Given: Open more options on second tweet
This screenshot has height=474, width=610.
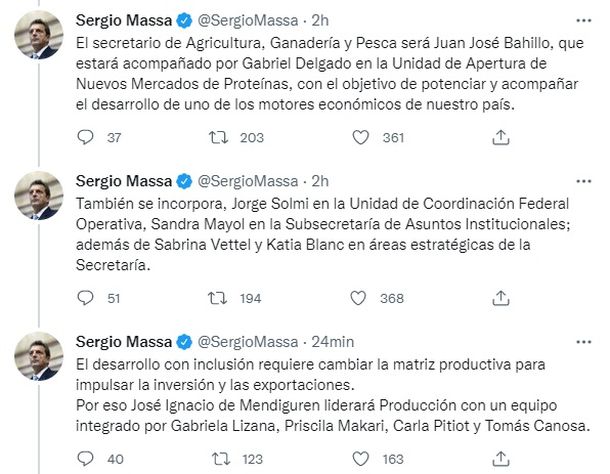Looking at the screenshot, I should [x=583, y=181].
